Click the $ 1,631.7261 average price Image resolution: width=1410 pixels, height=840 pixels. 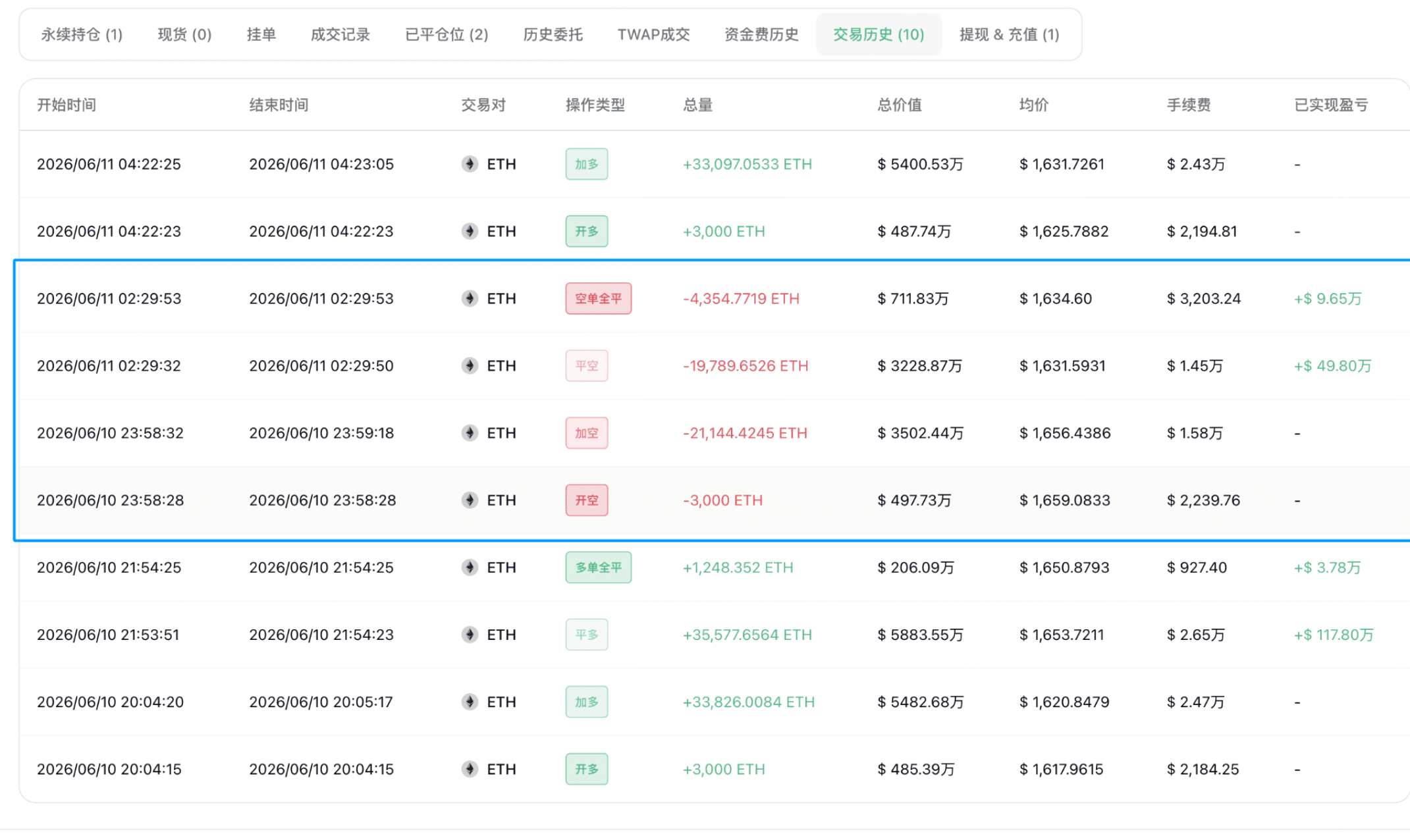tap(1062, 164)
